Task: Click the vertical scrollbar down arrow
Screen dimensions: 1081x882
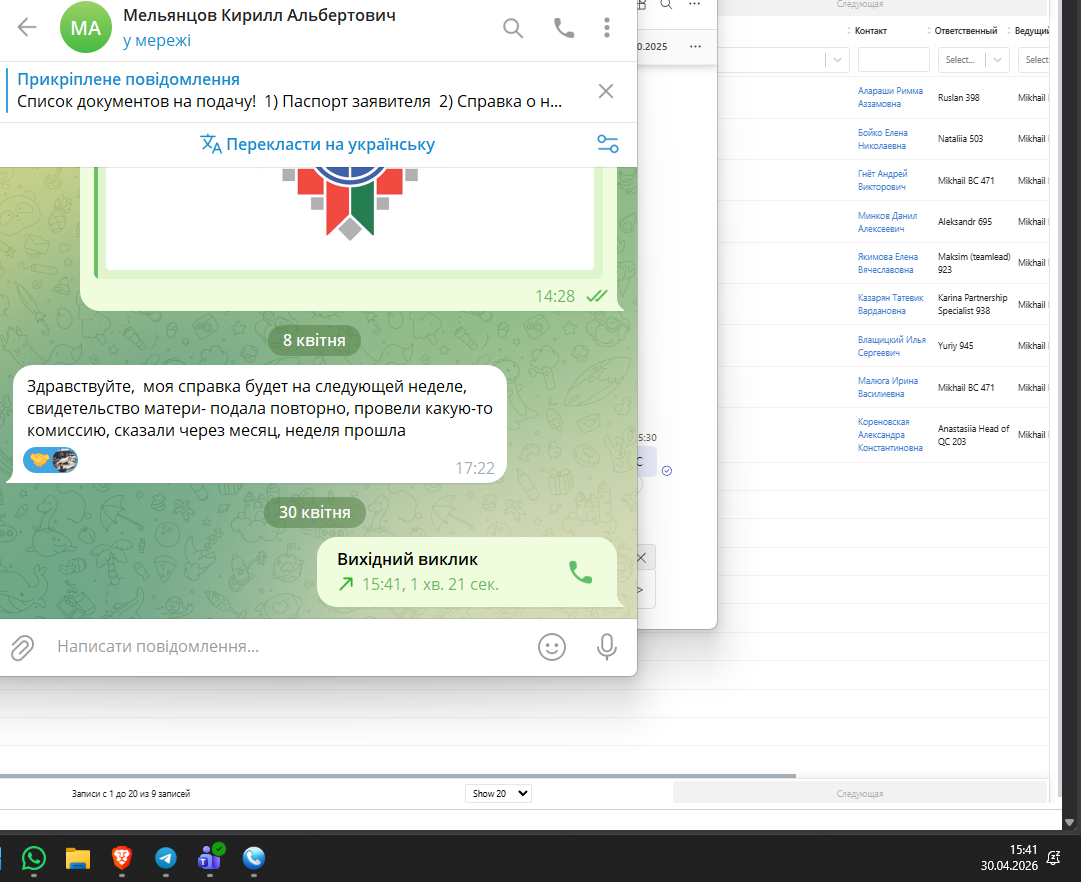Action: 1069,822
